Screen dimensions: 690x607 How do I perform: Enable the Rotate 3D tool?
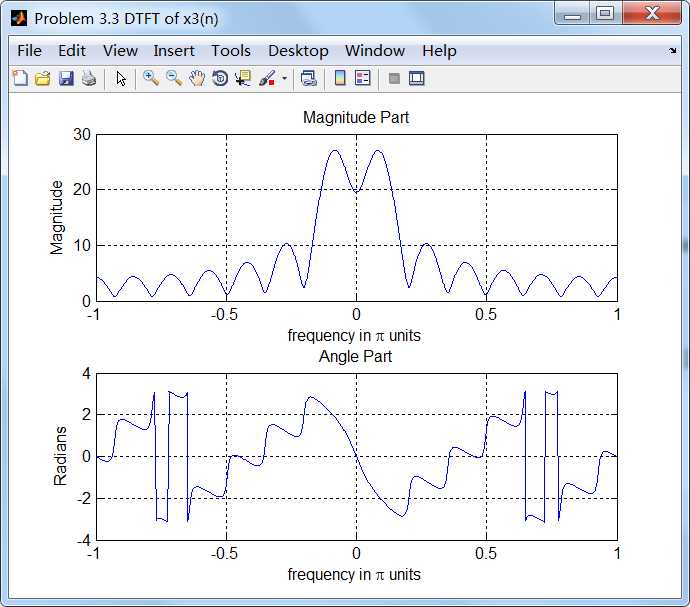[x=220, y=78]
